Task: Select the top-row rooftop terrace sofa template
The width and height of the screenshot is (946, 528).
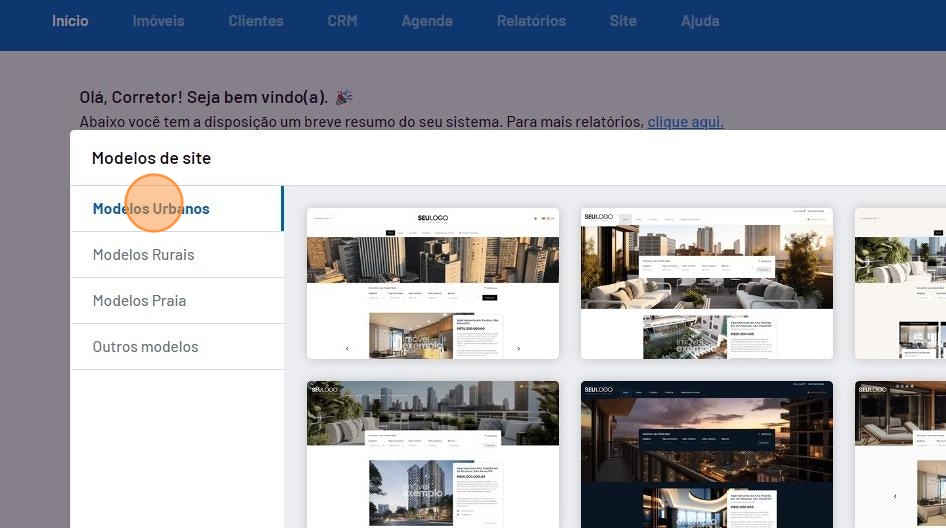Action: tap(706, 283)
